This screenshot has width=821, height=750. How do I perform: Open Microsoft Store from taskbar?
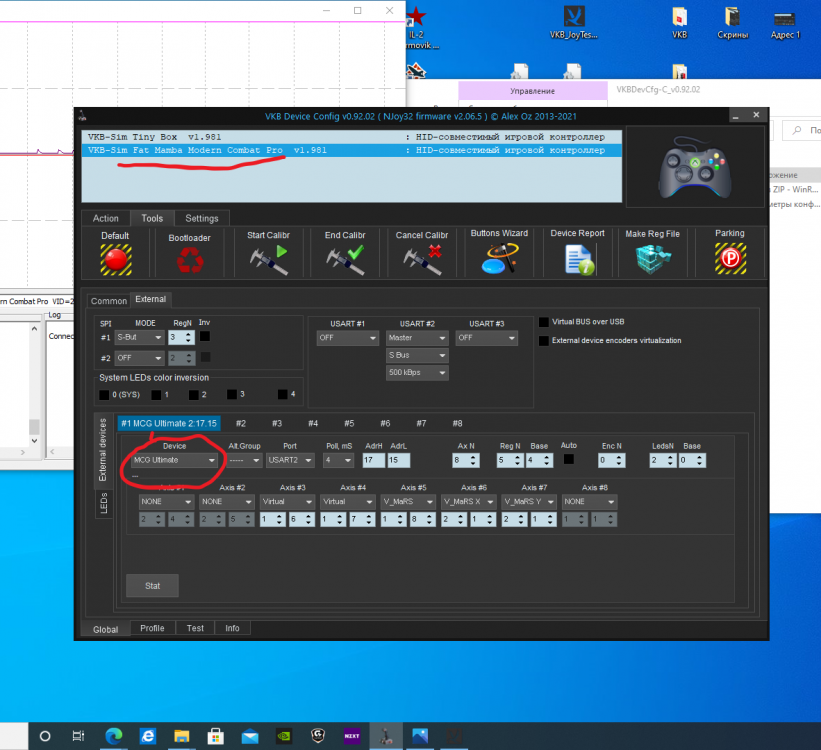pos(215,736)
